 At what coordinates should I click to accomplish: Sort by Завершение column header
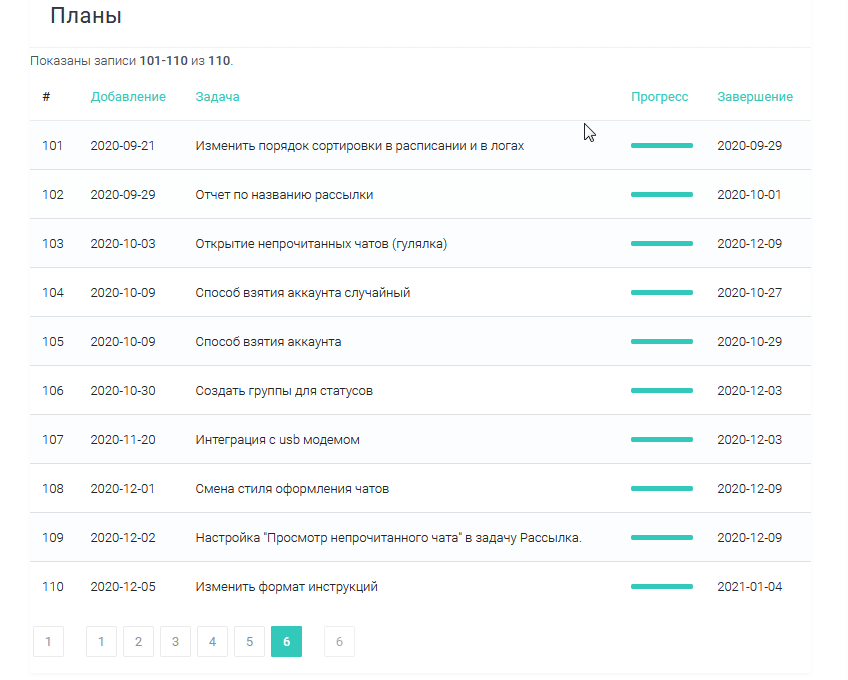tap(754, 97)
